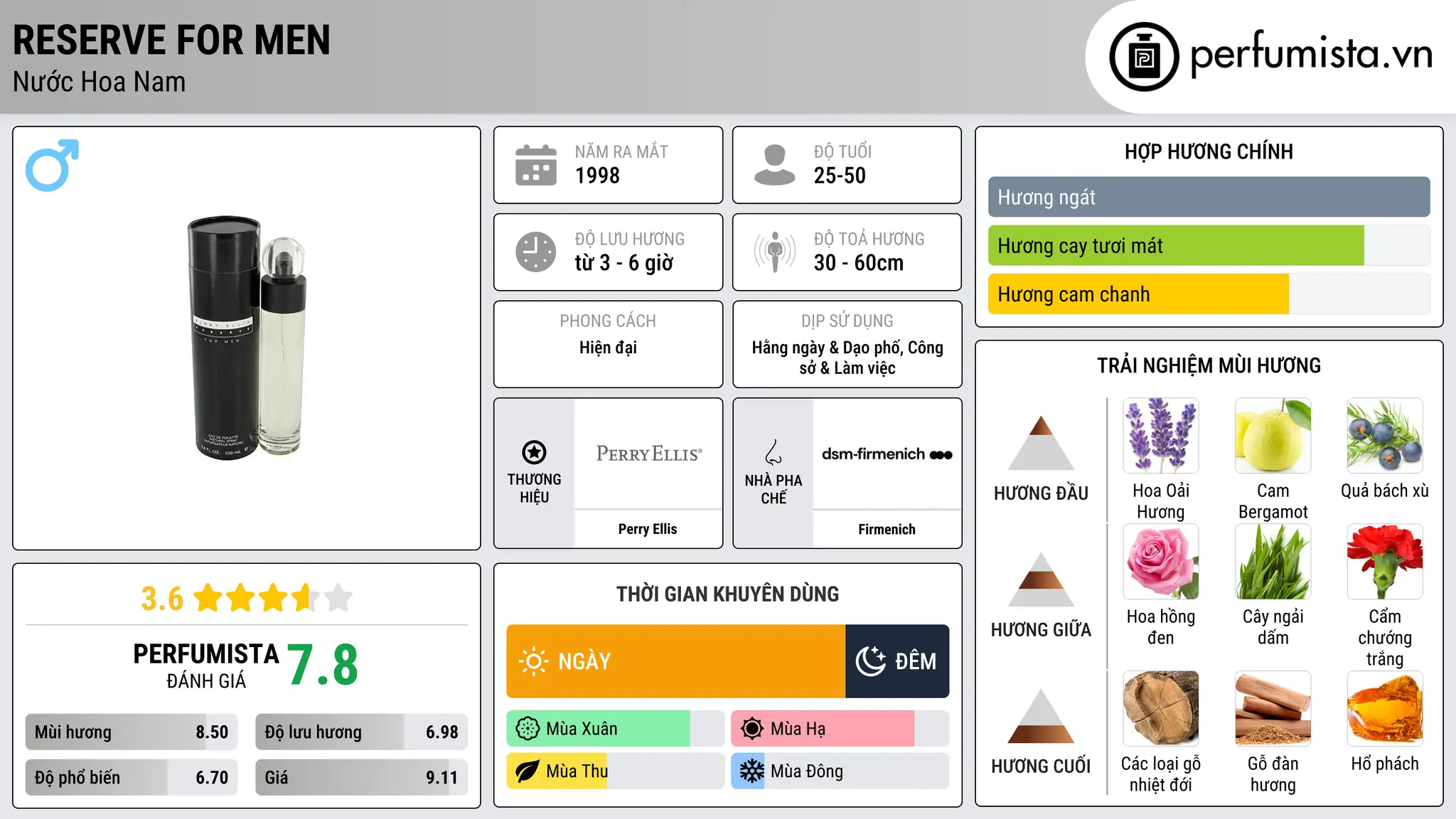The width and height of the screenshot is (1456, 819).
Task: Open the Gỗ đàn hương sandalwood image
Action: coord(1273,709)
